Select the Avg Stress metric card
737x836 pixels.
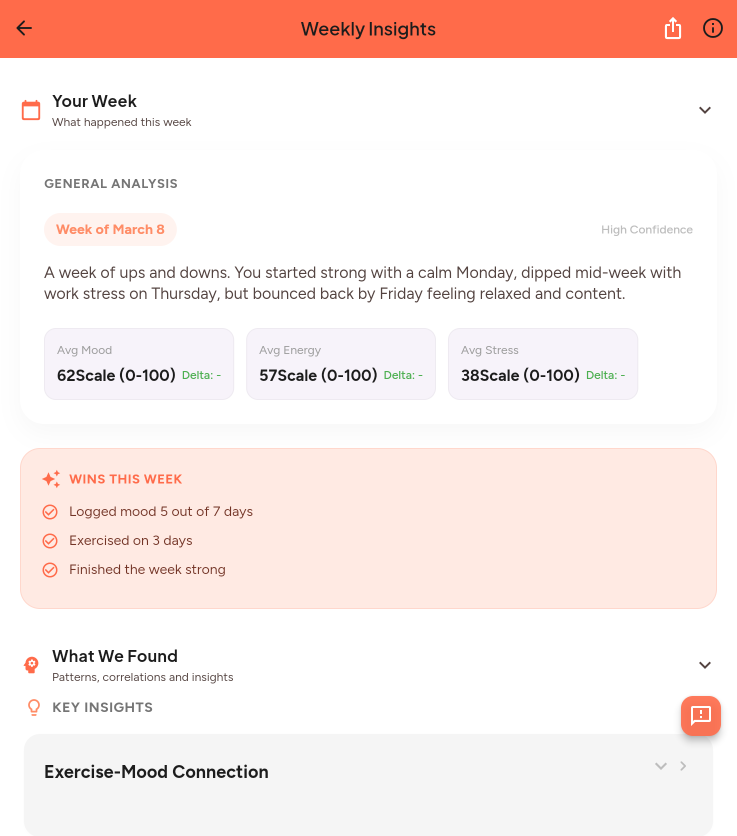pyautogui.click(x=543, y=364)
